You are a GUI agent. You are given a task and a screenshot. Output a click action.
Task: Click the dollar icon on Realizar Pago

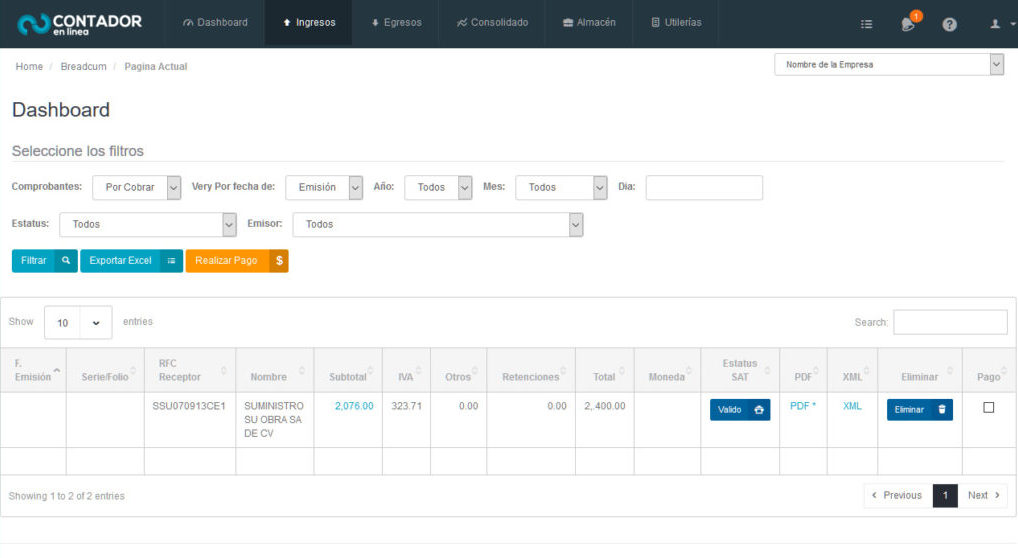point(279,260)
